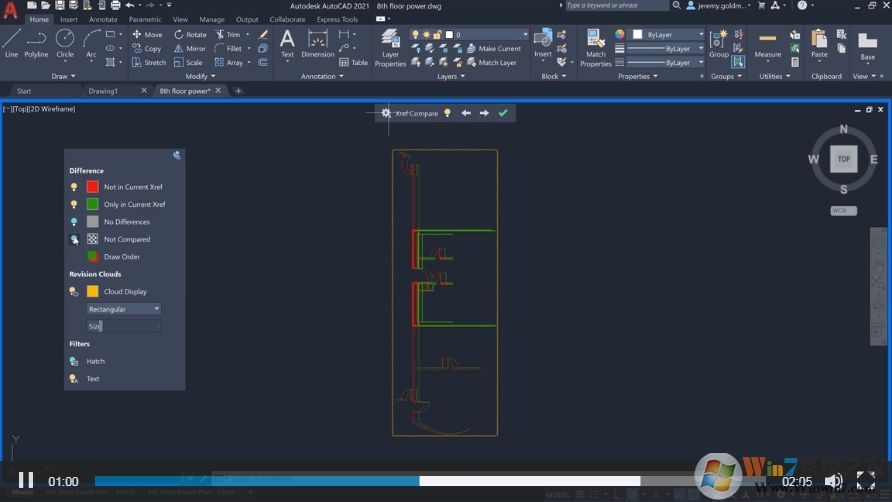This screenshot has width=892, height=502.
Task: Toggle Only in Current Xref visibility
Action: tap(74, 204)
